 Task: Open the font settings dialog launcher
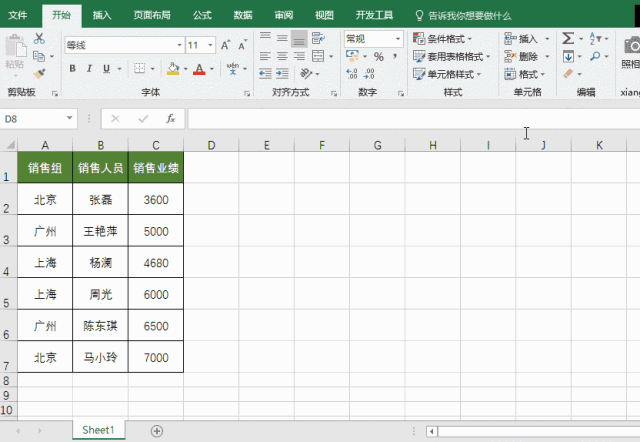coord(247,93)
